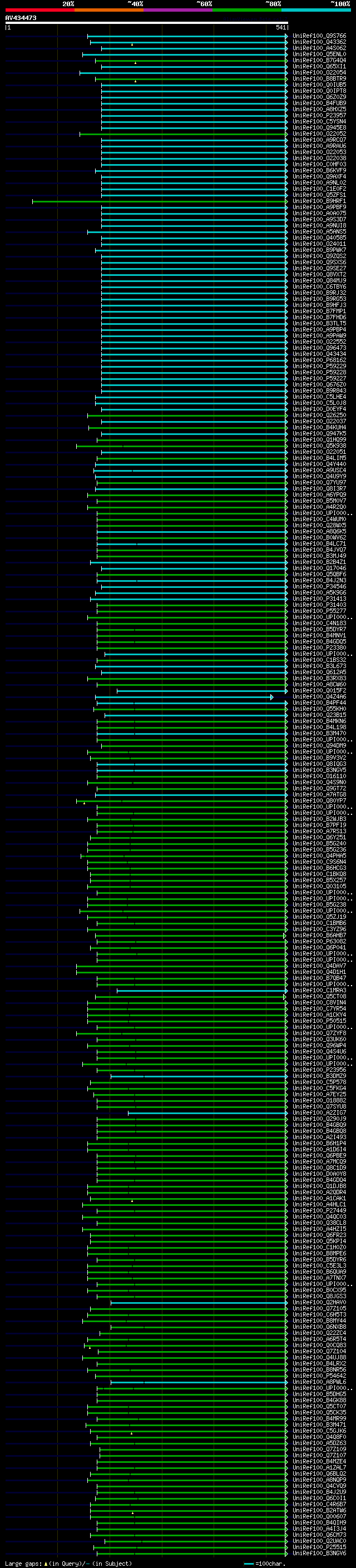Select the UniRef100_C1E0F2 label
Viewport: 356px width, 1568px height.
point(319,189)
